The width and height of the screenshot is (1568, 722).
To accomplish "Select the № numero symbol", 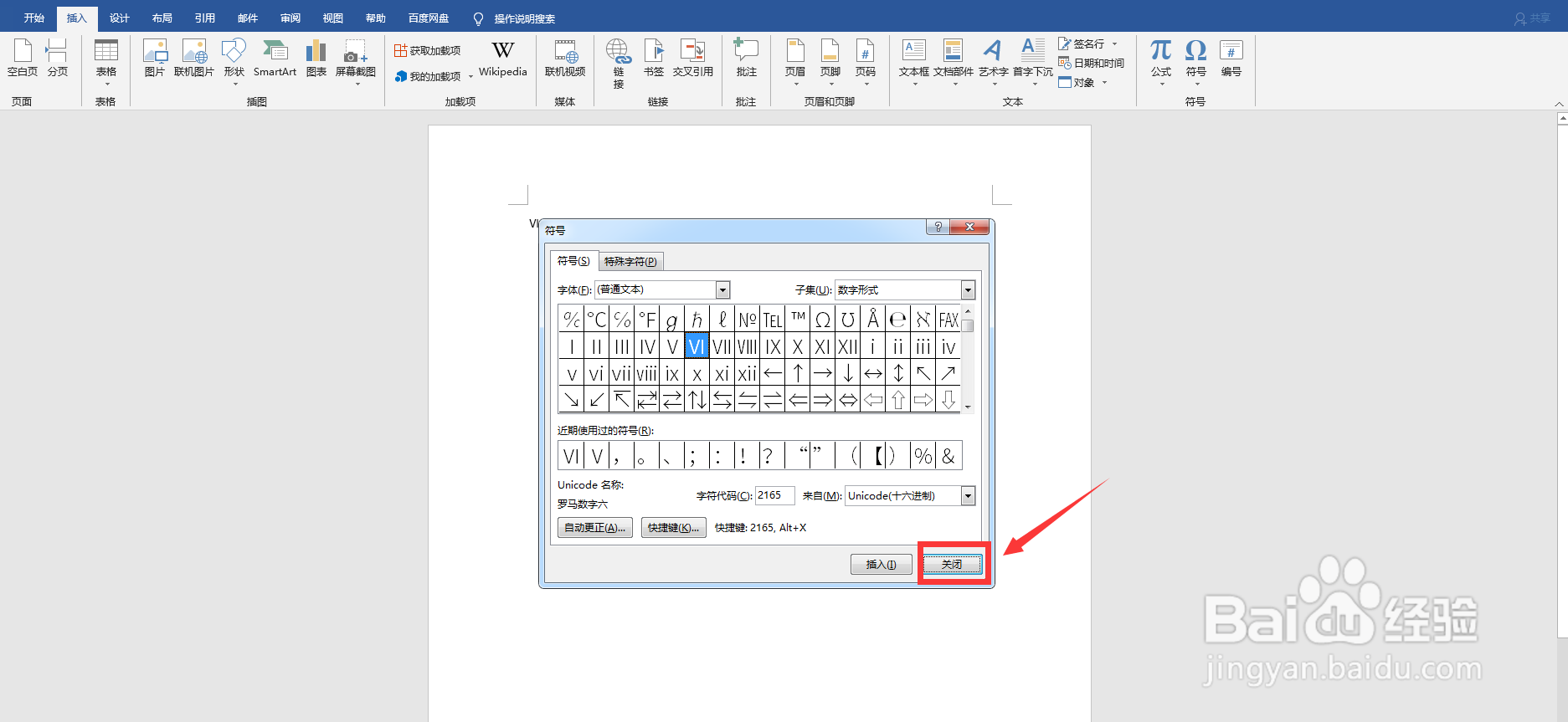I will tap(748, 320).
